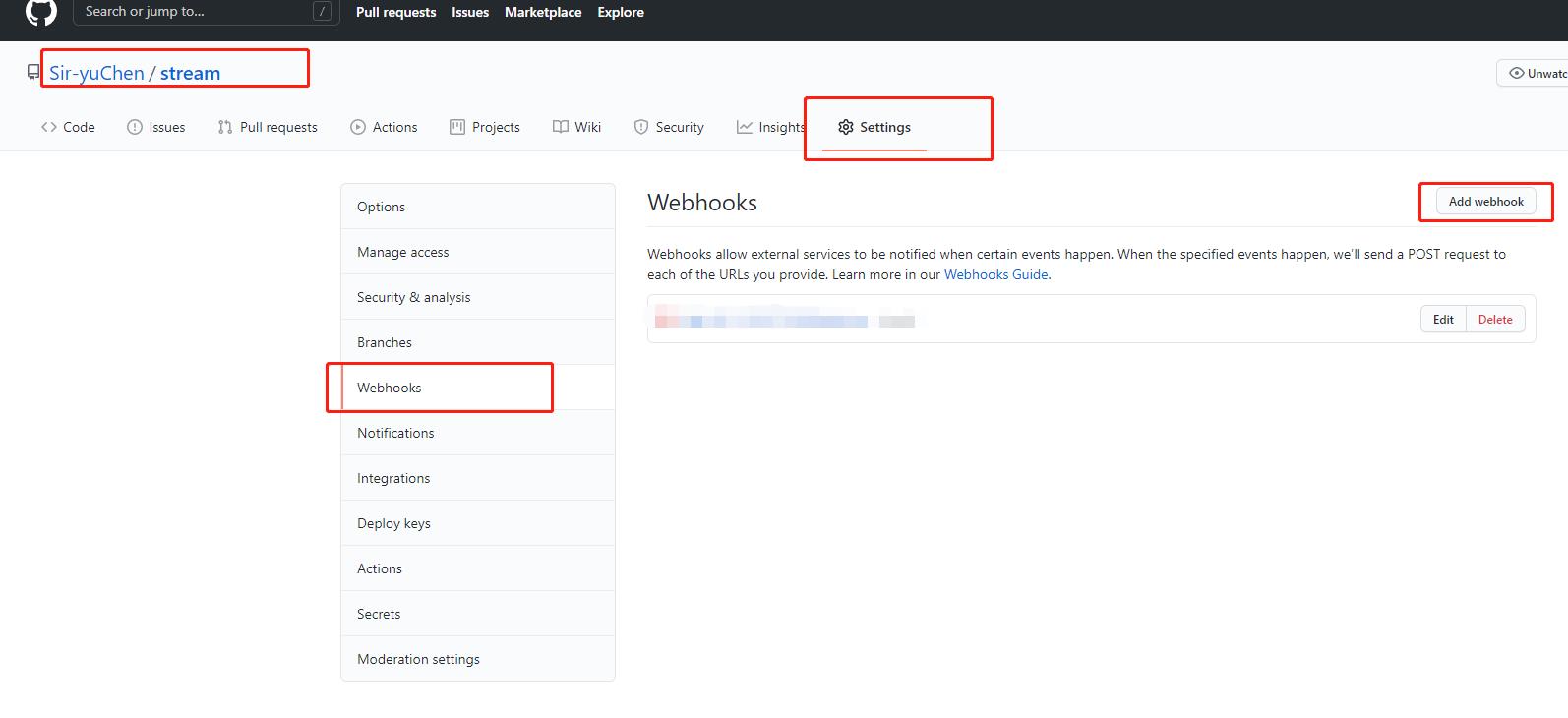
Task: Click the slash shortcut icon in search box
Action: tap(322, 12)
